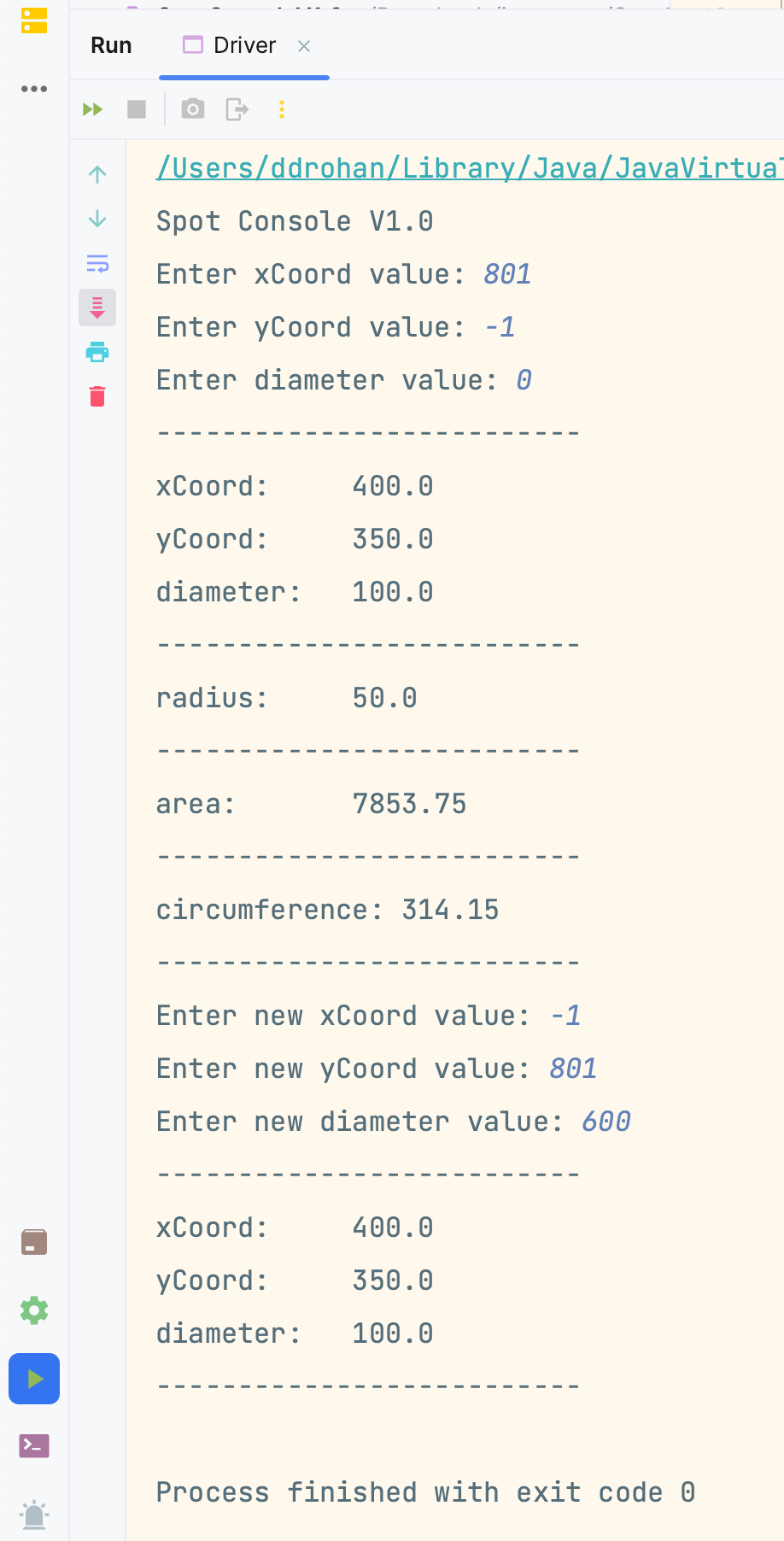784x1541 pixels.
Task: Show the Problems notification tool window
Action: pos(34,1515)
